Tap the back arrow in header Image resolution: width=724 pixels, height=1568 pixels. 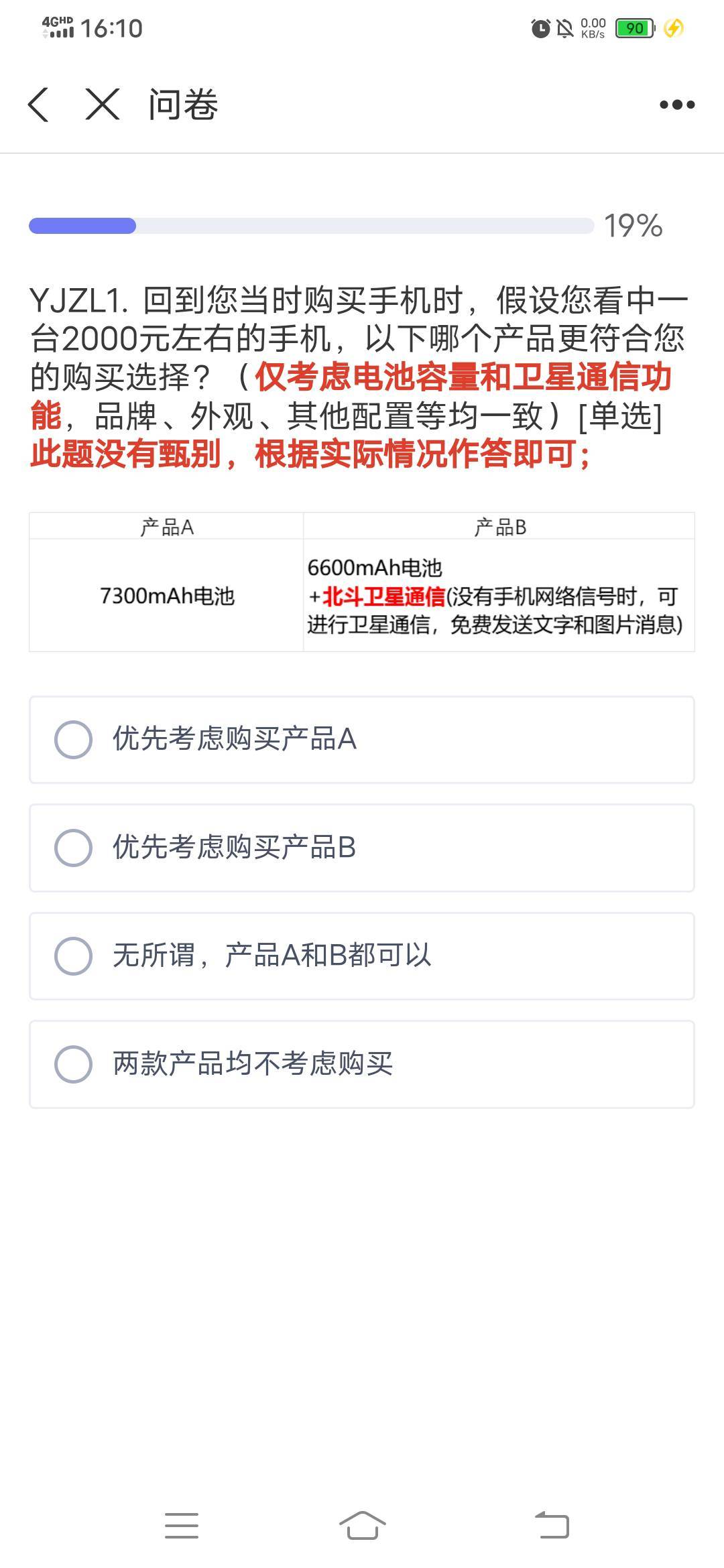39,105
